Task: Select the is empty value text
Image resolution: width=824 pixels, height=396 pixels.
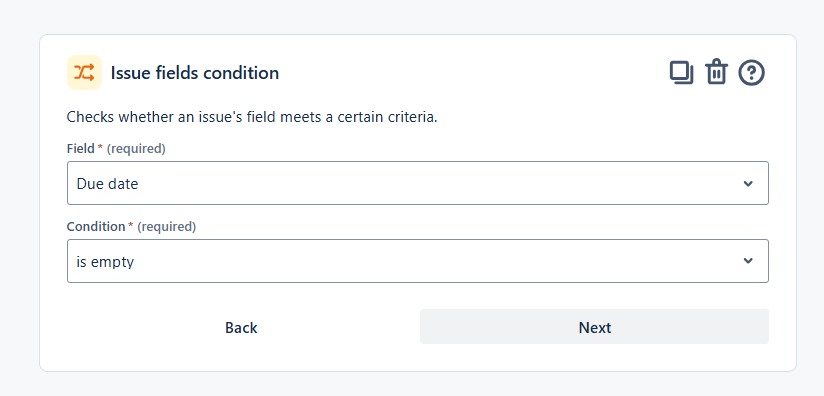Action: (x=105, y=262)
